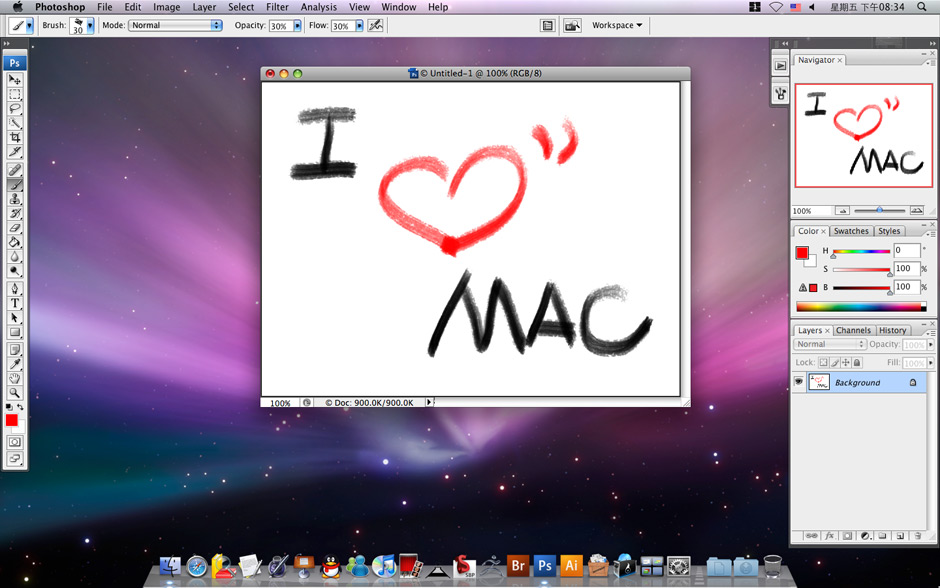The height and width of the screenshot is (588, 940).
Task: Select the History Brush tool
Action: pyautogui.click(x=14, y=213)
